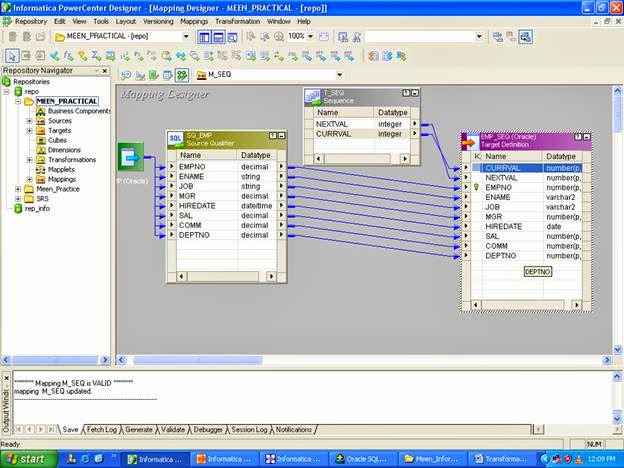Toggle the T button on T_SEQ title bar

(x=406, y=93)
